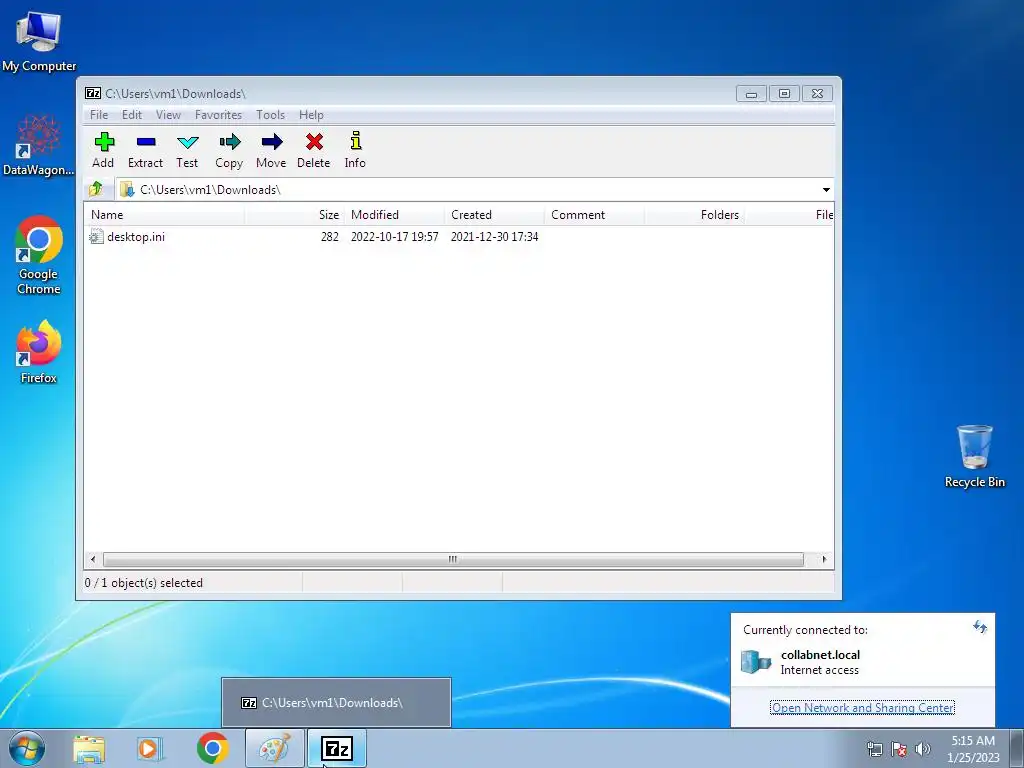Sort by the Size column header
The width and height of the screenshot is (1024, 768).
click(294, 214)
